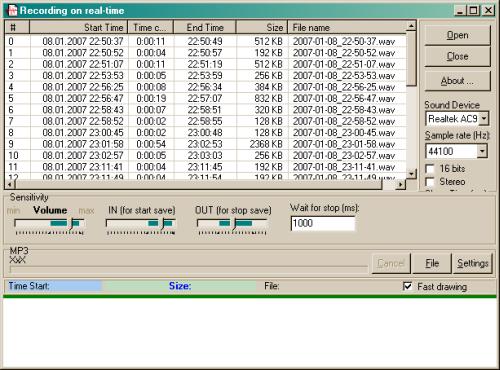
Task: Focus the Wait for stop (ms) field
Action: point(323,223)
